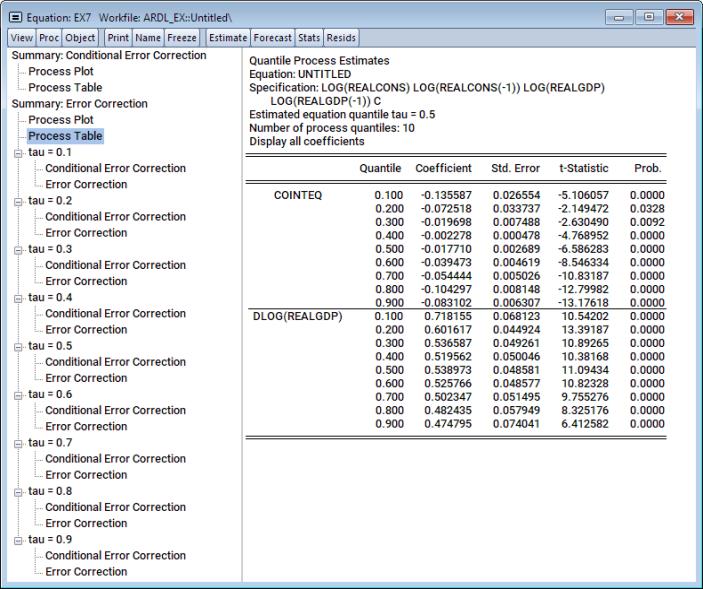This screenshot has height=589, width=703.
Task: Open Error Correction under tau = 0.3
Action: point(86,281)
